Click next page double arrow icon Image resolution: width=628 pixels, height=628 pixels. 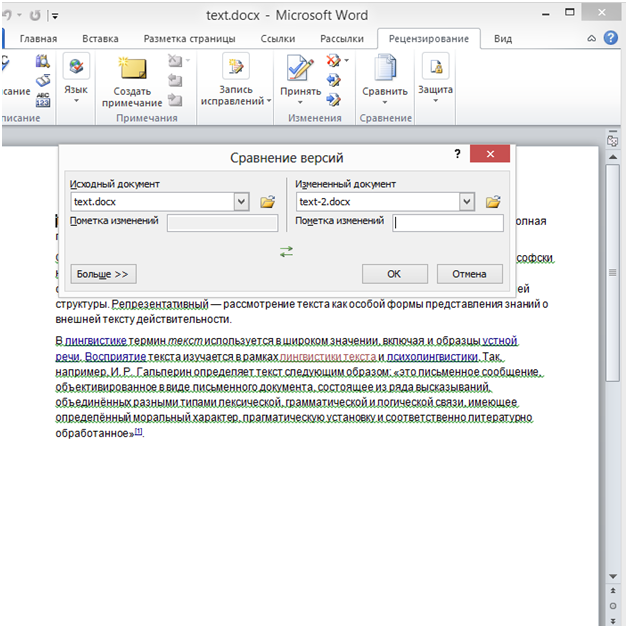click(613, 621)
